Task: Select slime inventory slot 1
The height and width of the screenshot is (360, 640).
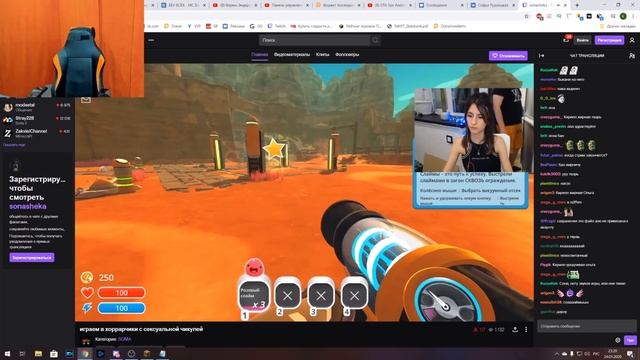Action: click(x=253, y=295)
